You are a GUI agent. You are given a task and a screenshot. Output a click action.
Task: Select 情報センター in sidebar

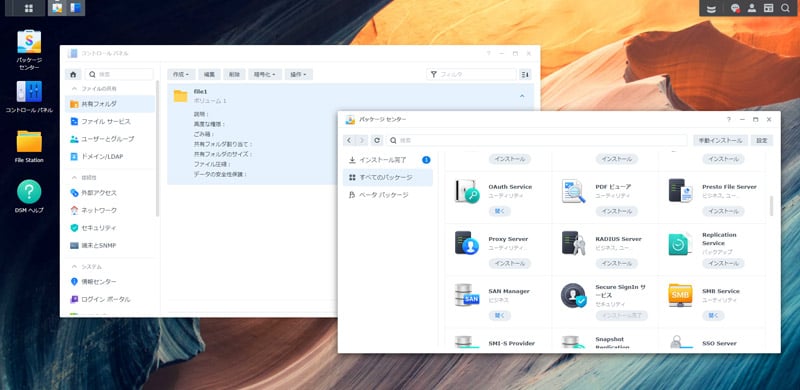(x=110, y=282)
